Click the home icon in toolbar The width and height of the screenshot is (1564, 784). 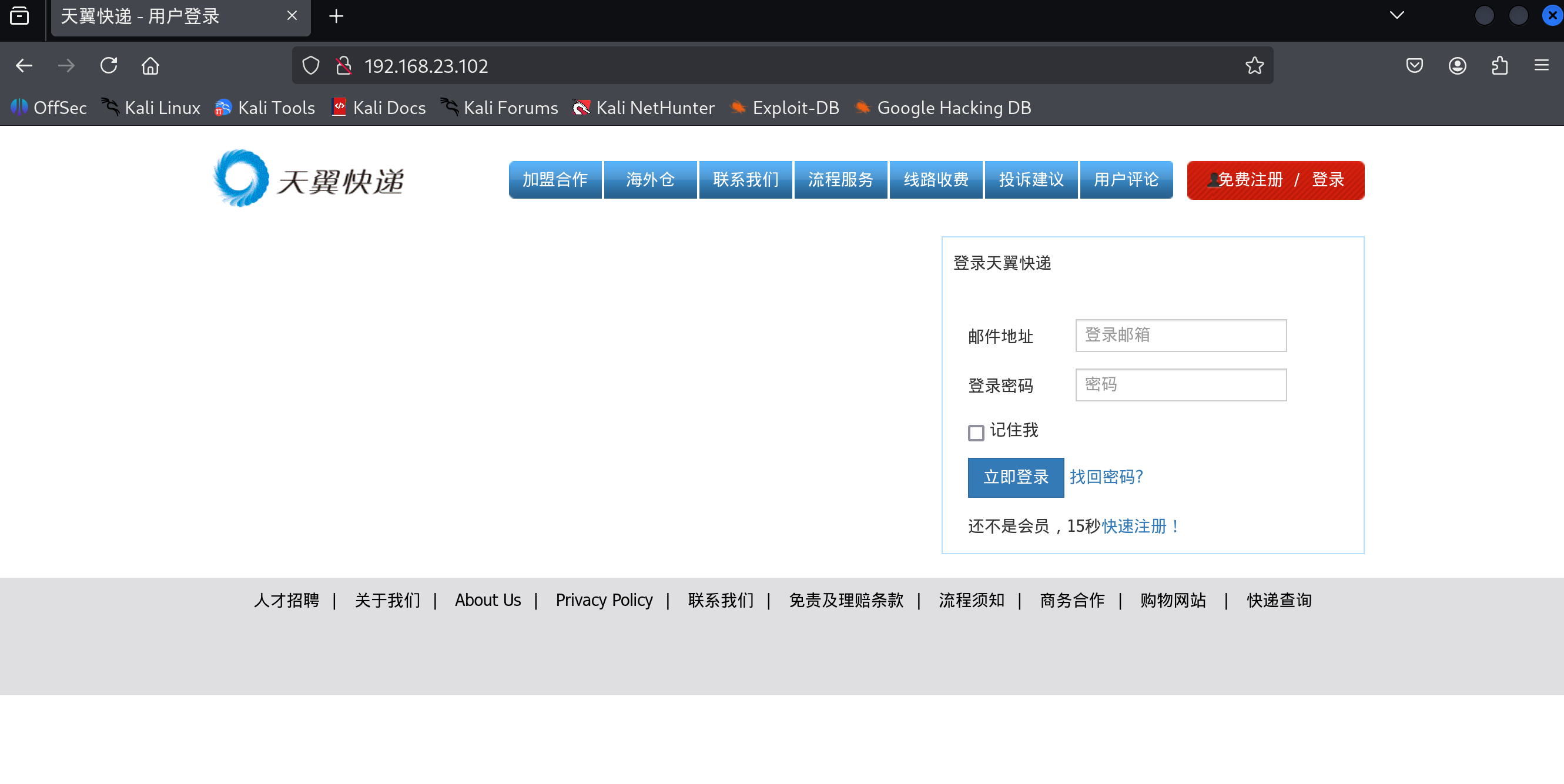tap(150, 66)
